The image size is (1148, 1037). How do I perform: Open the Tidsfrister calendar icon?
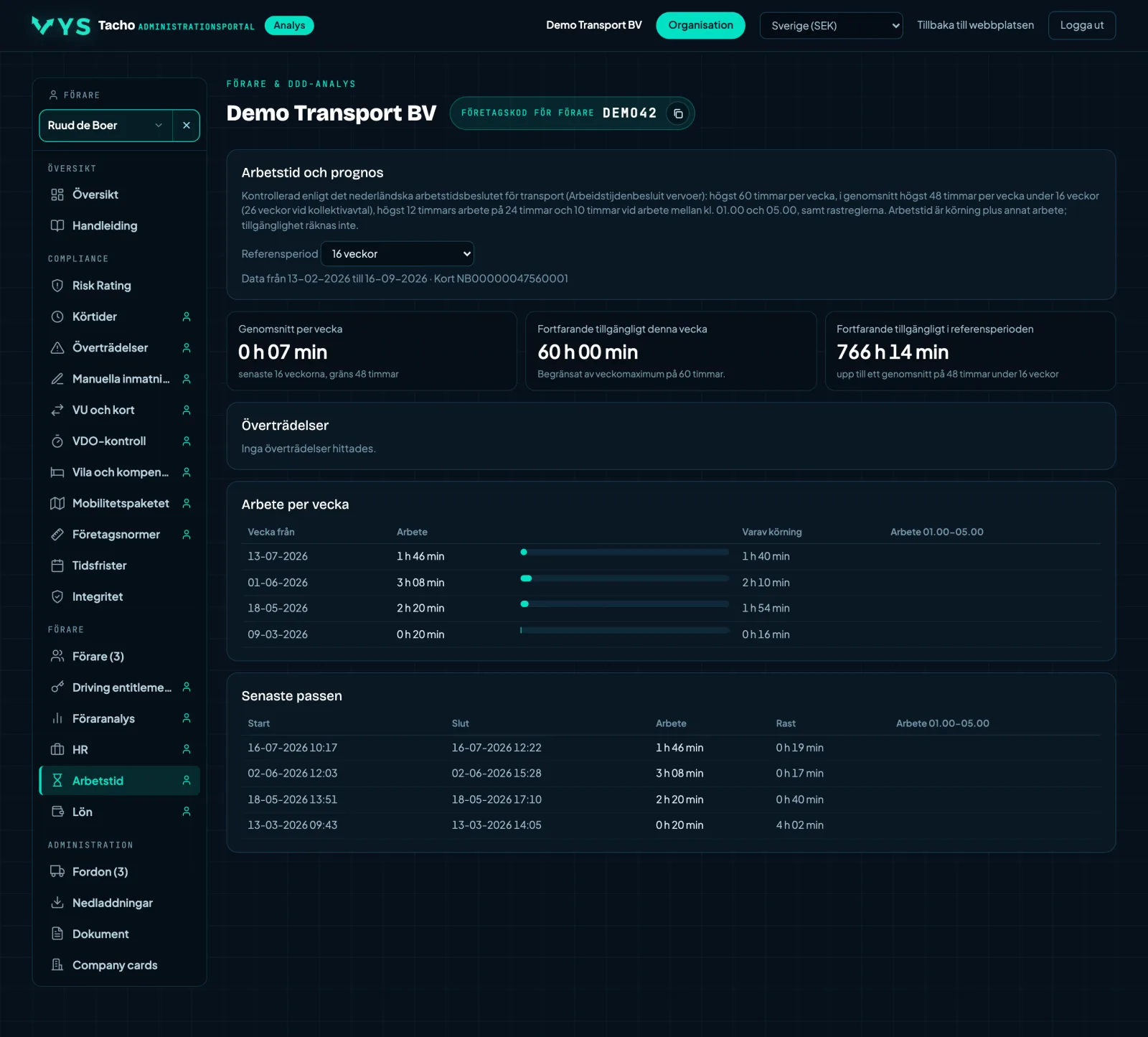[57, 566]
